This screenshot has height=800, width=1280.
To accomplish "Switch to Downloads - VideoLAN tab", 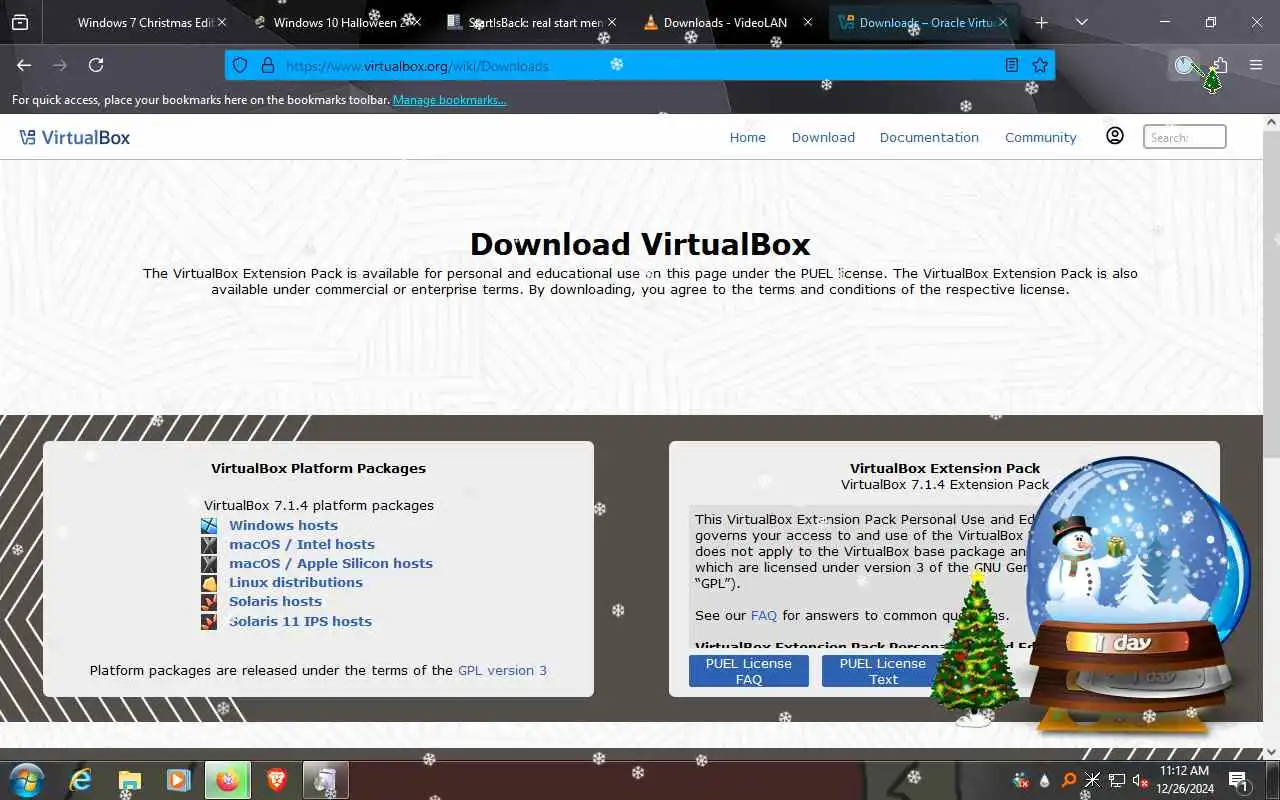I will [x=727, y=22].
